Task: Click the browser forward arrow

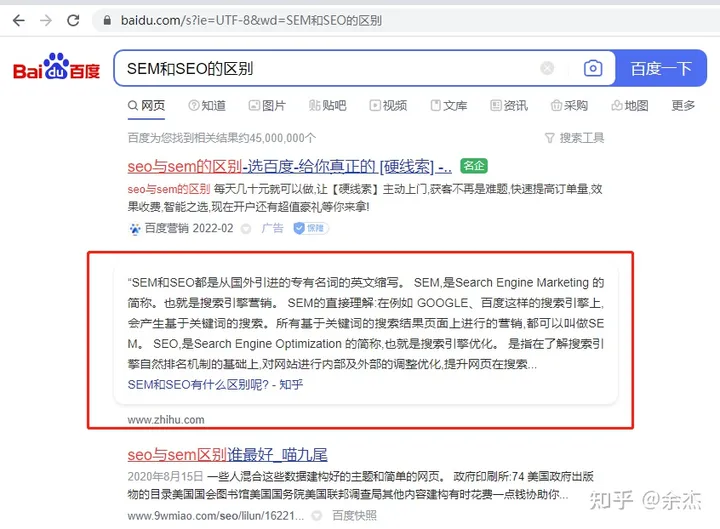Action: (x=46, y=20)
